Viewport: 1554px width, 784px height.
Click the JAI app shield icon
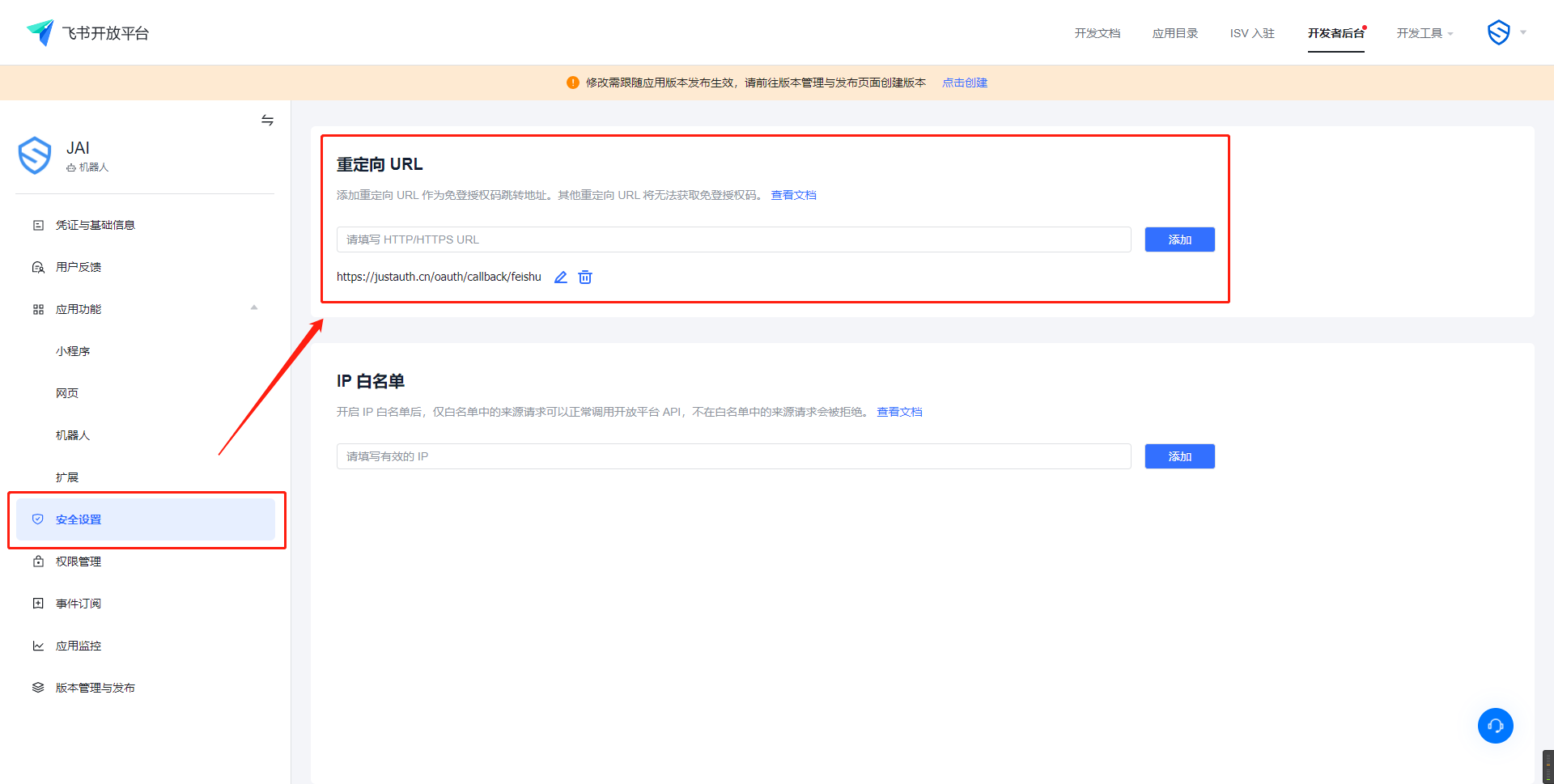point(35,155)
